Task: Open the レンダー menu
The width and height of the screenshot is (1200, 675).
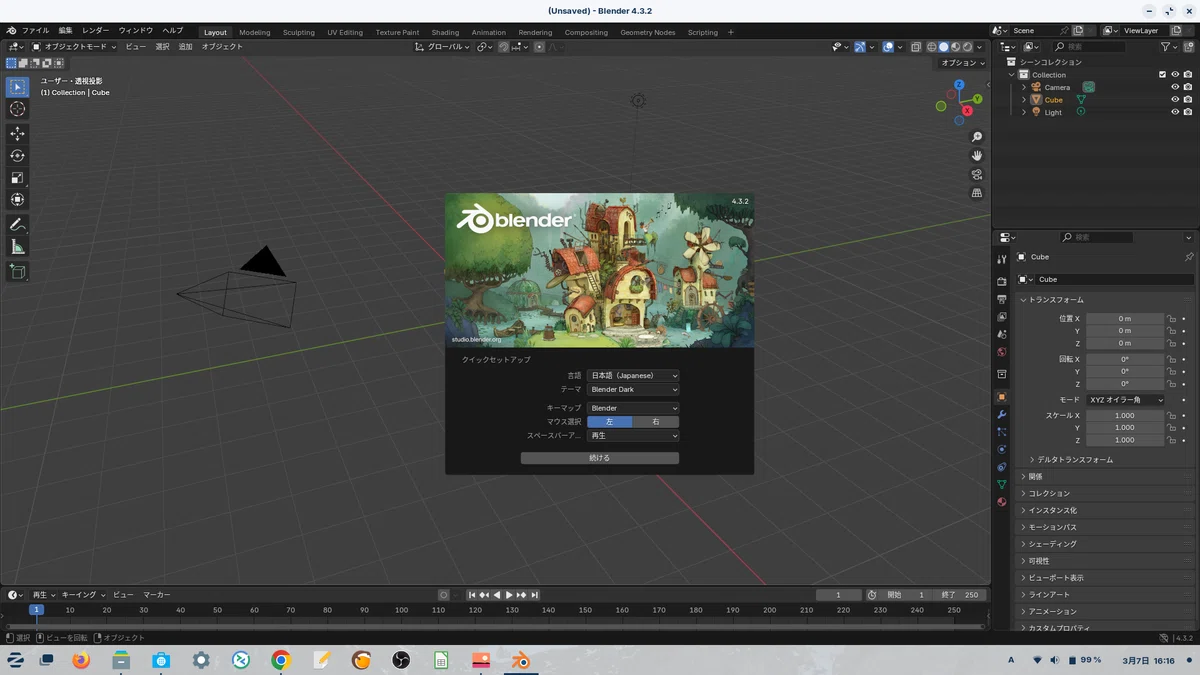Action: pyautogui.click(x=96, y=31)
